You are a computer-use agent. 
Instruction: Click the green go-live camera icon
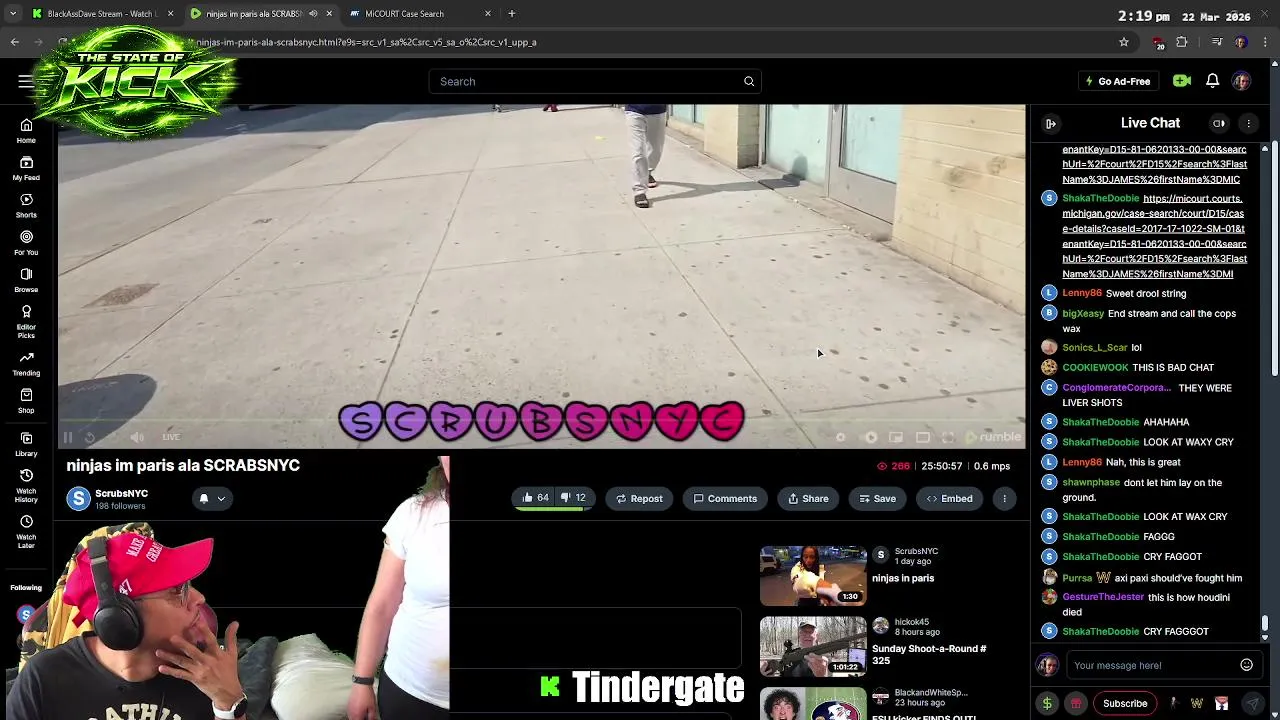pyautogui.click(x=1182, y=81)
